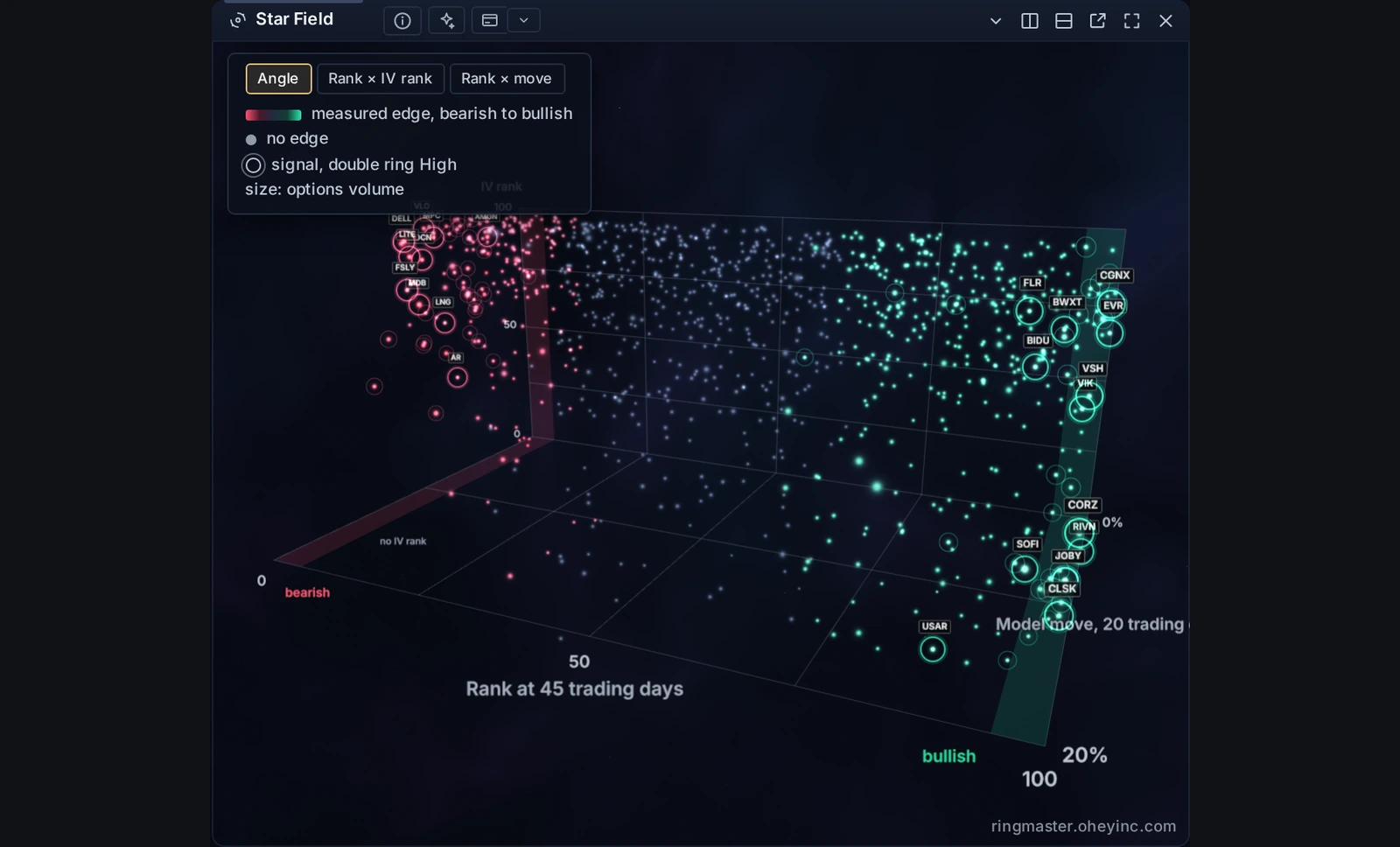
Task: Click the USAR ringed star marker
Action: point(933,649)
